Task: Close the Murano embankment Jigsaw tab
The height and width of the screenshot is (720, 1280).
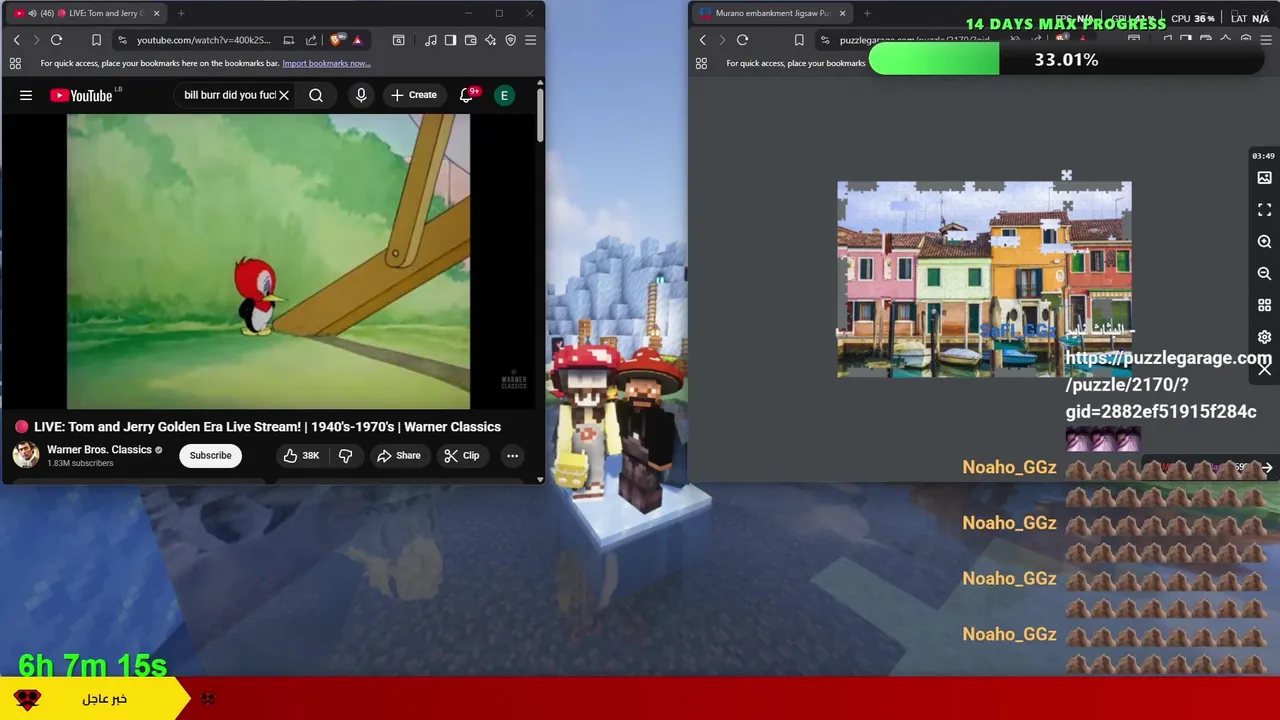Action: pyautogui.click(x=842, y=13)
